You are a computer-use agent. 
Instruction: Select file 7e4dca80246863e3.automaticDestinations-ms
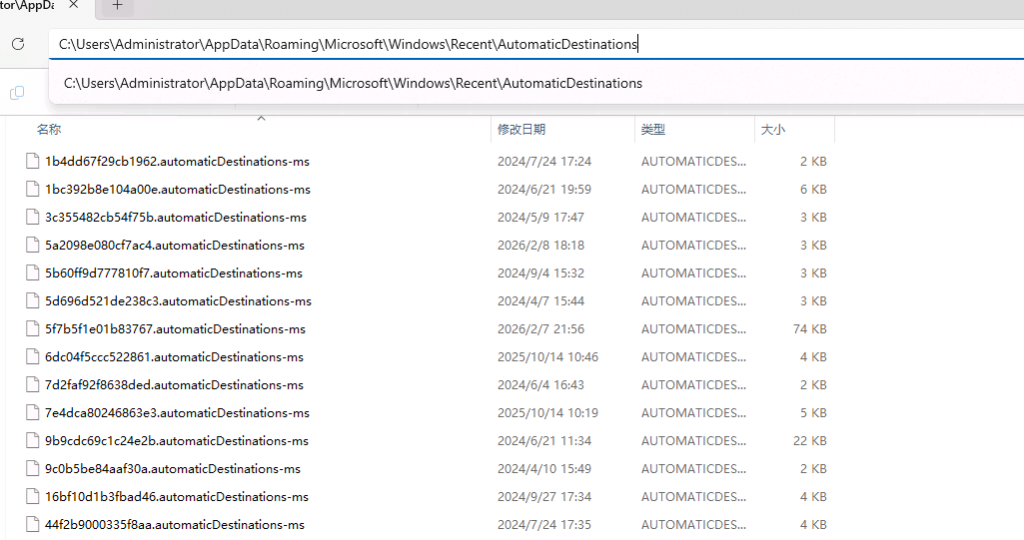(x=177, y=413)
